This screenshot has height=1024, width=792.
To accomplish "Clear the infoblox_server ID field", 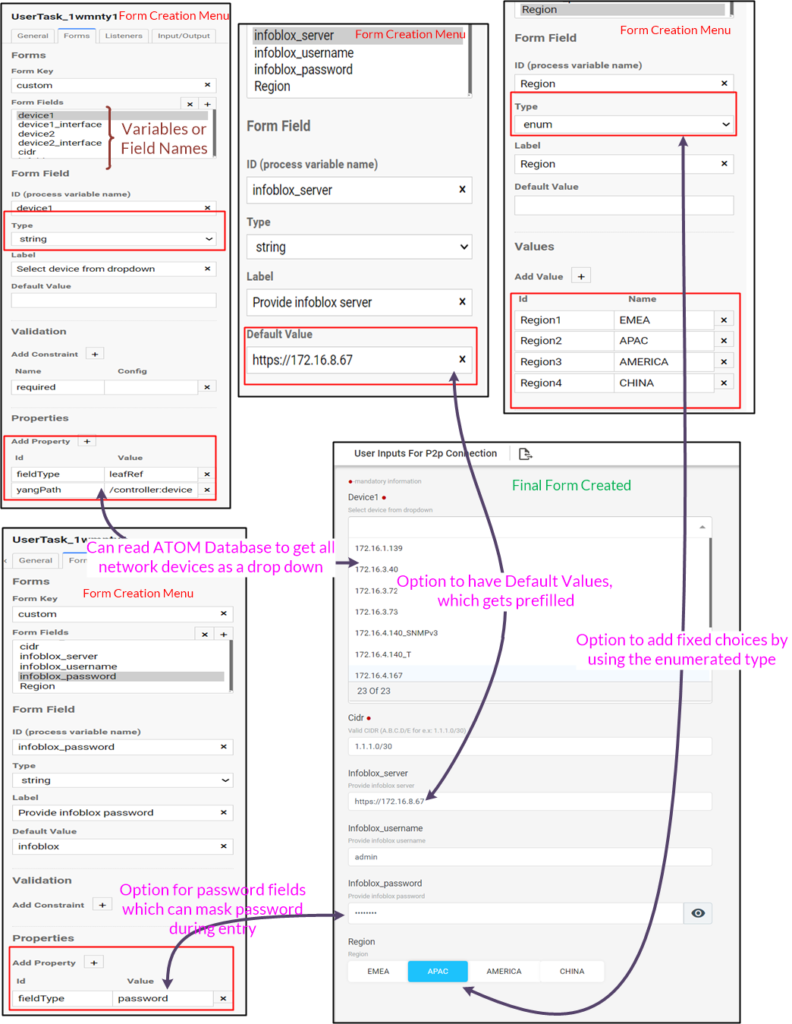I will (462, 189).
